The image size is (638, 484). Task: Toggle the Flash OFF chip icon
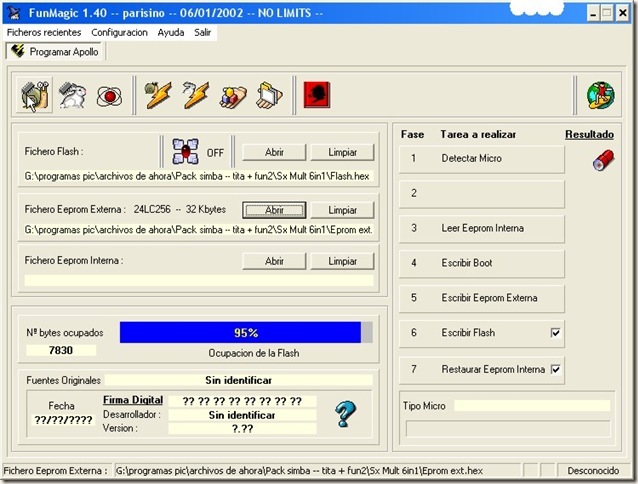pos(186,151)
